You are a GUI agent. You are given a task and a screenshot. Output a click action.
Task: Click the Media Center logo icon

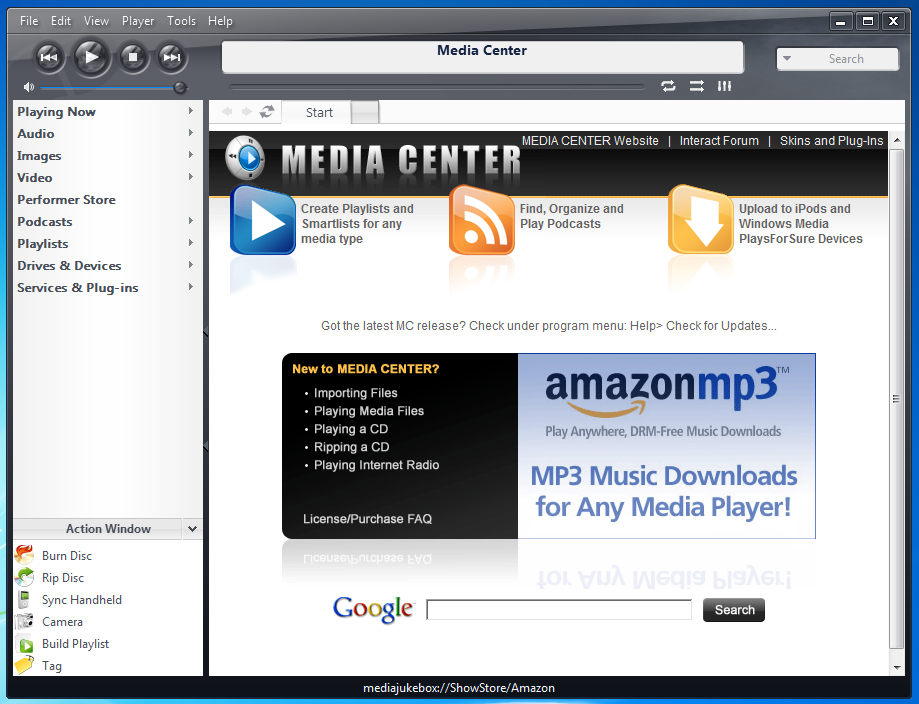pos(245,158)
